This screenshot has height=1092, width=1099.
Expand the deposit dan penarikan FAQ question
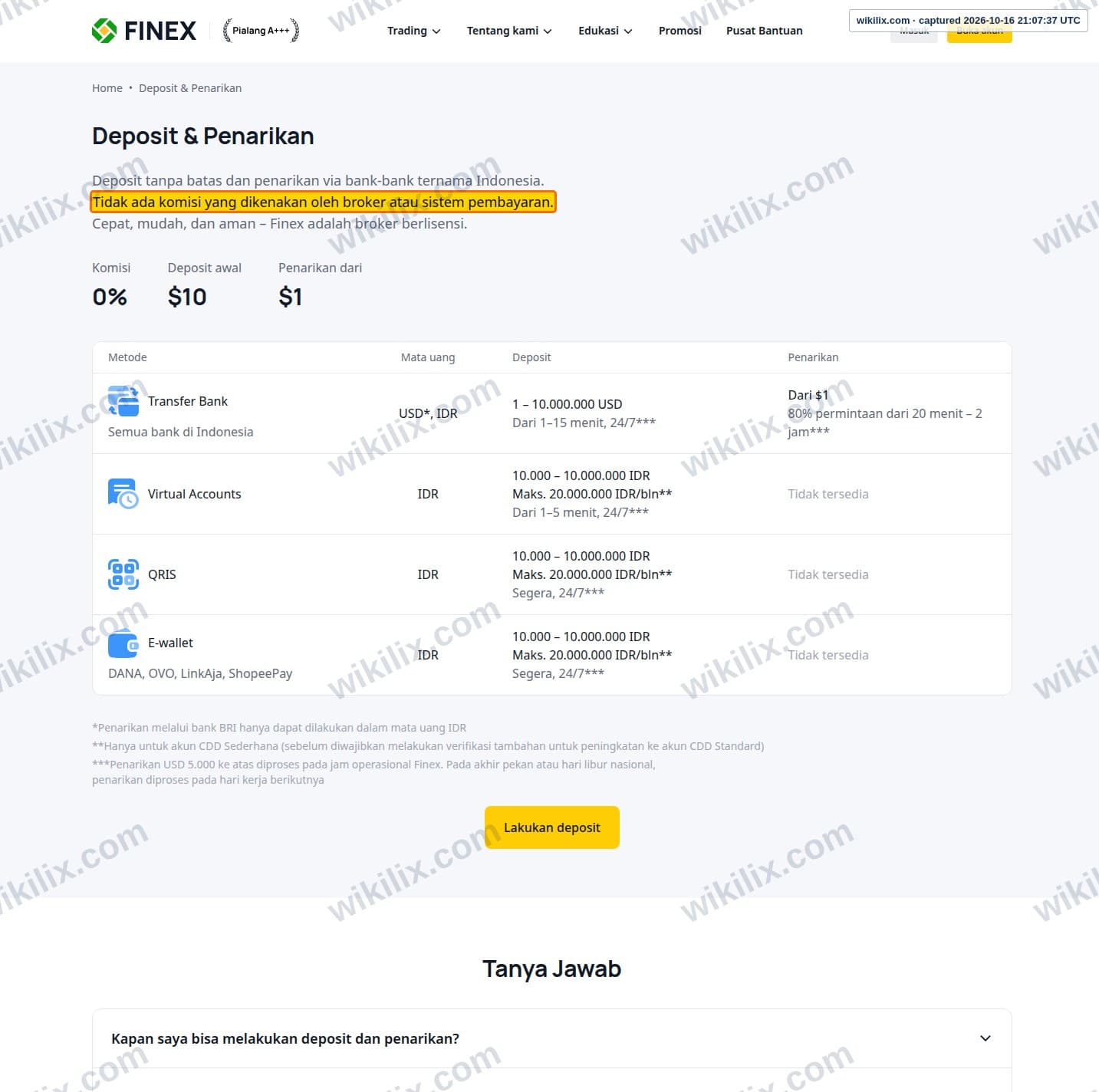[x=551, y=1038]
